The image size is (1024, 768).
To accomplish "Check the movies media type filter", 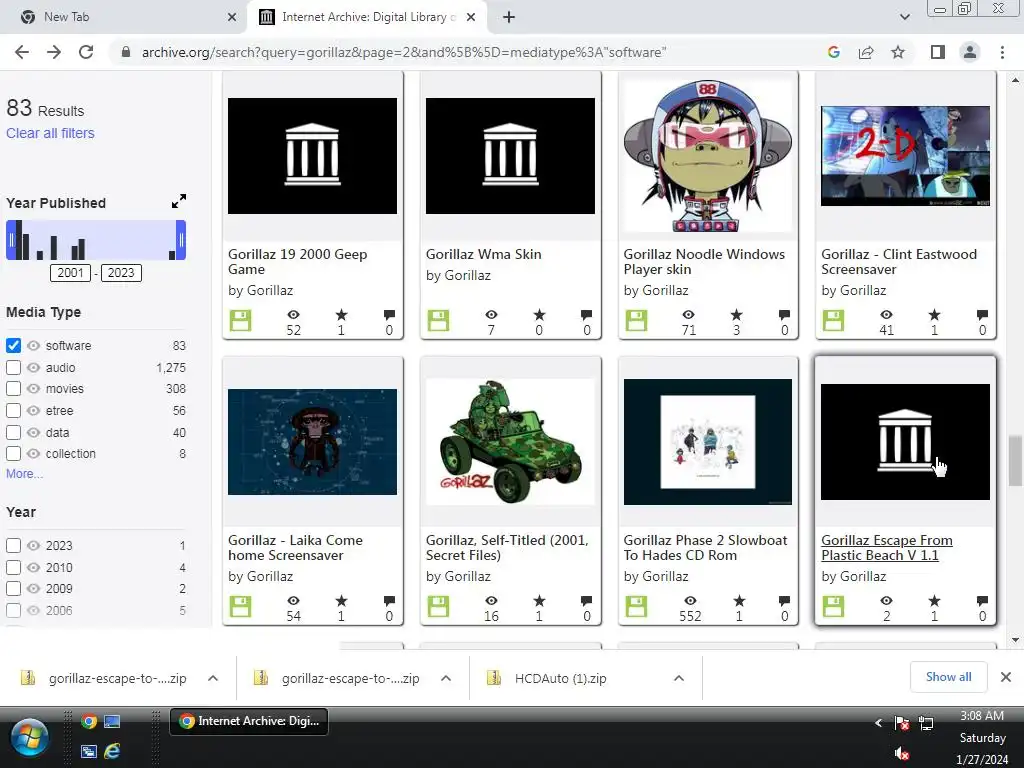I will (13, 389).
